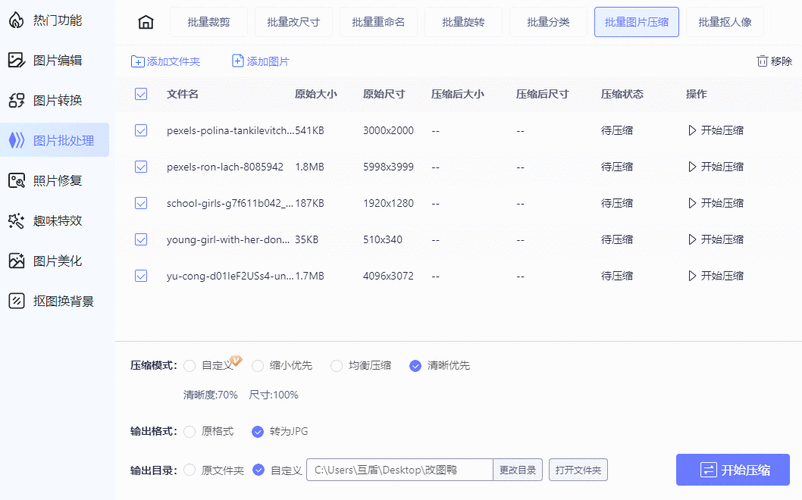
Task: Select 图片编辑 sidebar icon
Action: coord(16,60)
